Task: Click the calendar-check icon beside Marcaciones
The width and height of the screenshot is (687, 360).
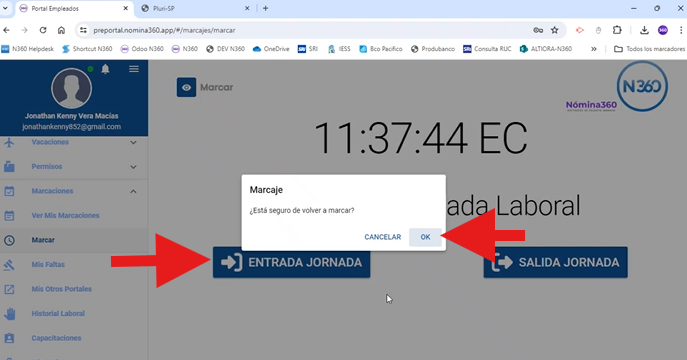Action: pos(9,191)
